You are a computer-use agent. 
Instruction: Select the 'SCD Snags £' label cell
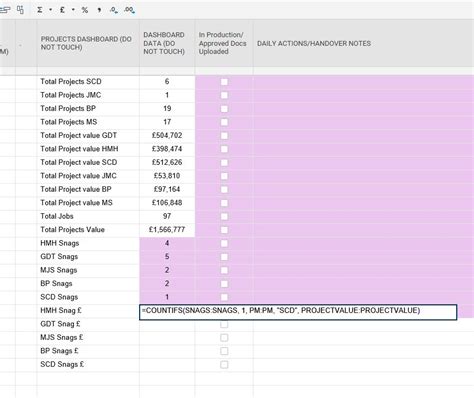(x=88, y=364)
